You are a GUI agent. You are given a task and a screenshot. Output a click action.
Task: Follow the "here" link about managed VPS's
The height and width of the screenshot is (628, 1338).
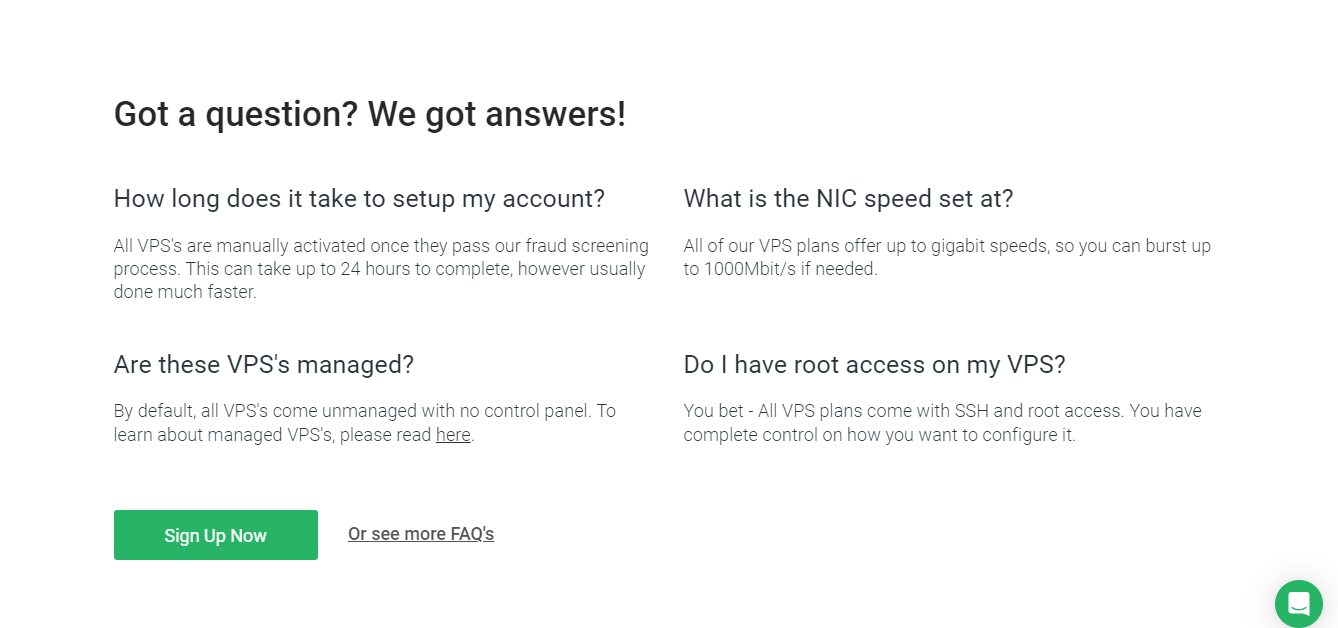453,435
